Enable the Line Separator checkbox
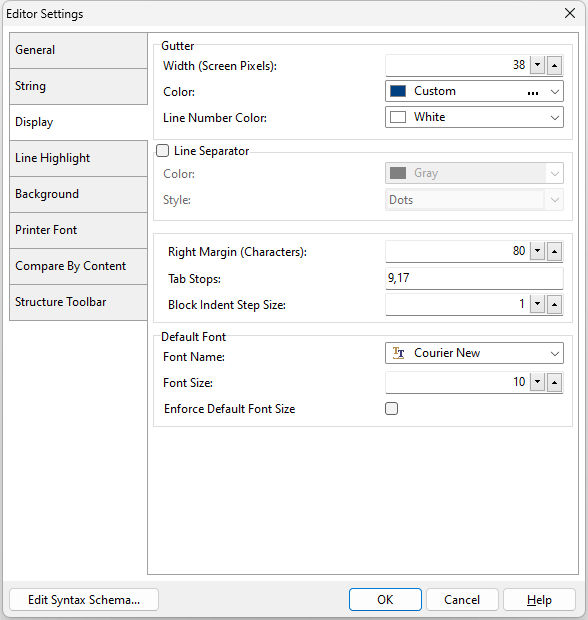588x620 pixels. [x=163, y=151]
